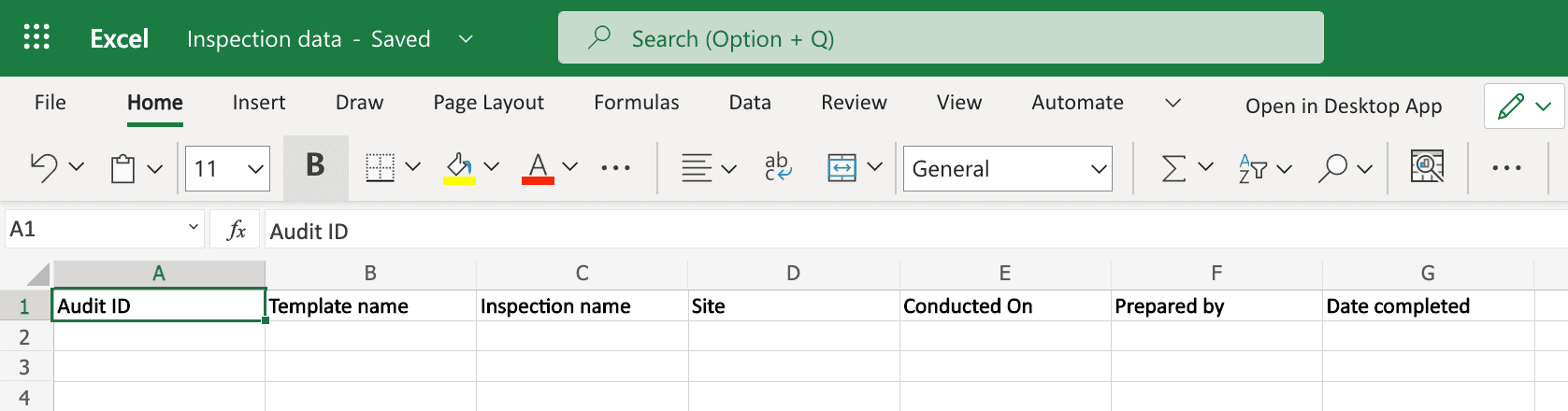This screenshot has width=1568, height=411.
Task: Switch to the Formulas tab
Action: click(x=636, y=103)
